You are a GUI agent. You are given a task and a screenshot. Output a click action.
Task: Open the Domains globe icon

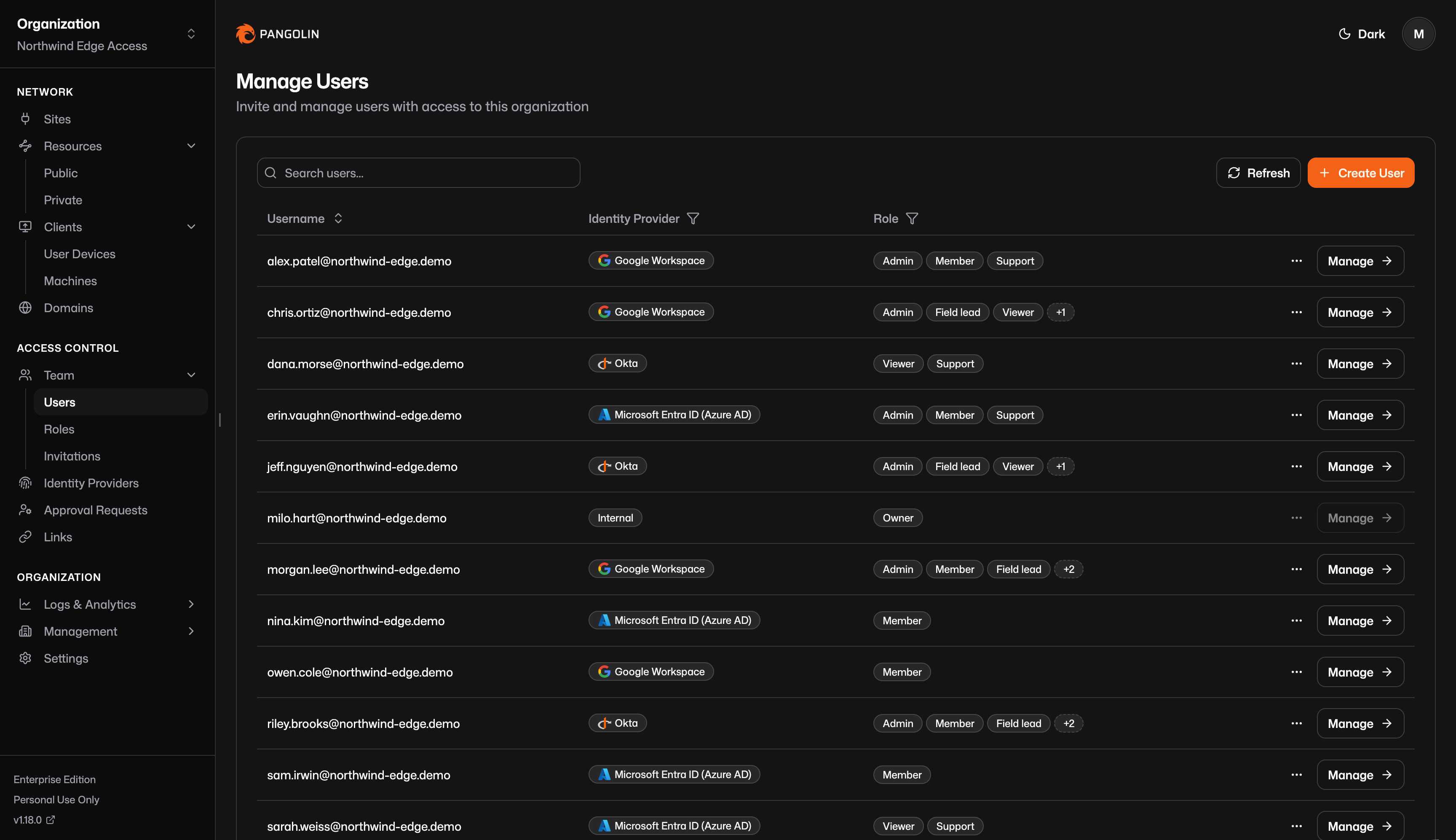[x=25, y=308]
